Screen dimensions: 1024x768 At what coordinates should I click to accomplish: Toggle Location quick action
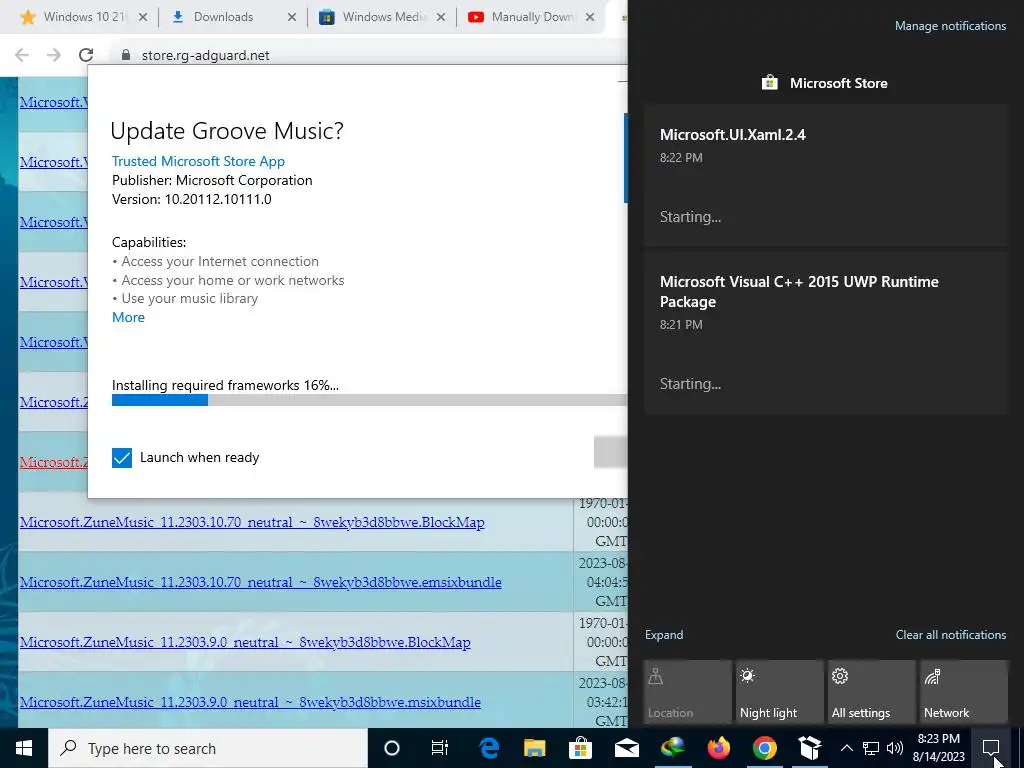click(x=688, y=692)
